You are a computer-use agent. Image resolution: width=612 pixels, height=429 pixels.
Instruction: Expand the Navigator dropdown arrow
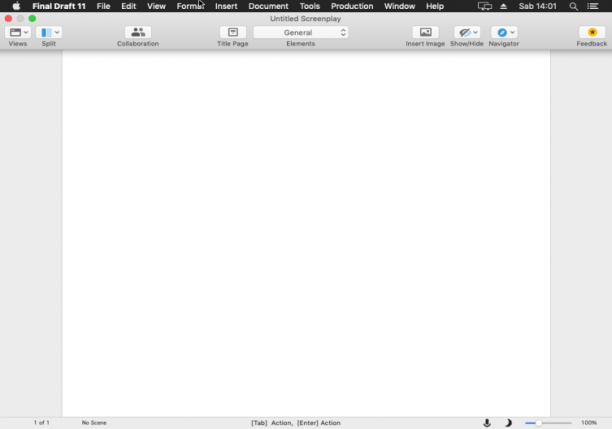point(512,32)
